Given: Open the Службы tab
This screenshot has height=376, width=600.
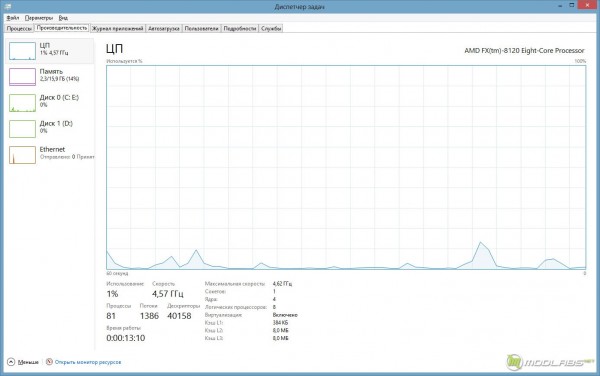Looking at the screenshot, I should point(271,29).
